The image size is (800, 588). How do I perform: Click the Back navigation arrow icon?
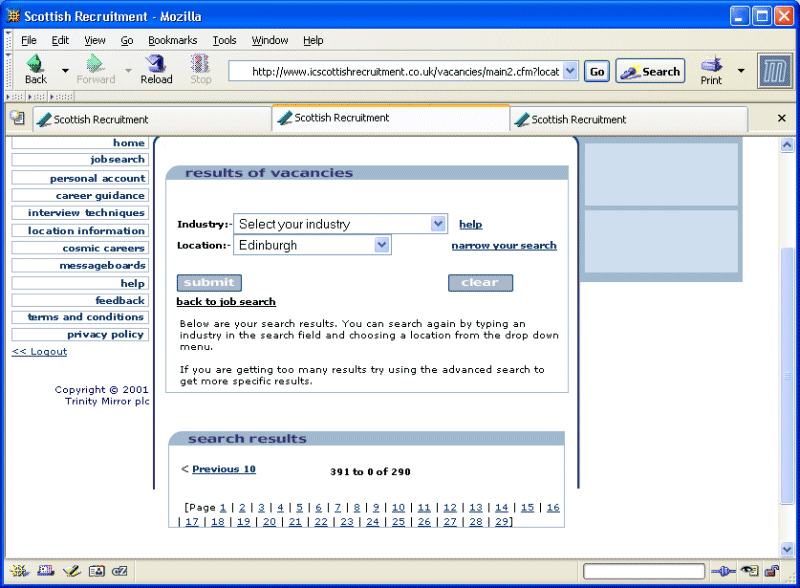pyautogui.click(x=35, y=69)
